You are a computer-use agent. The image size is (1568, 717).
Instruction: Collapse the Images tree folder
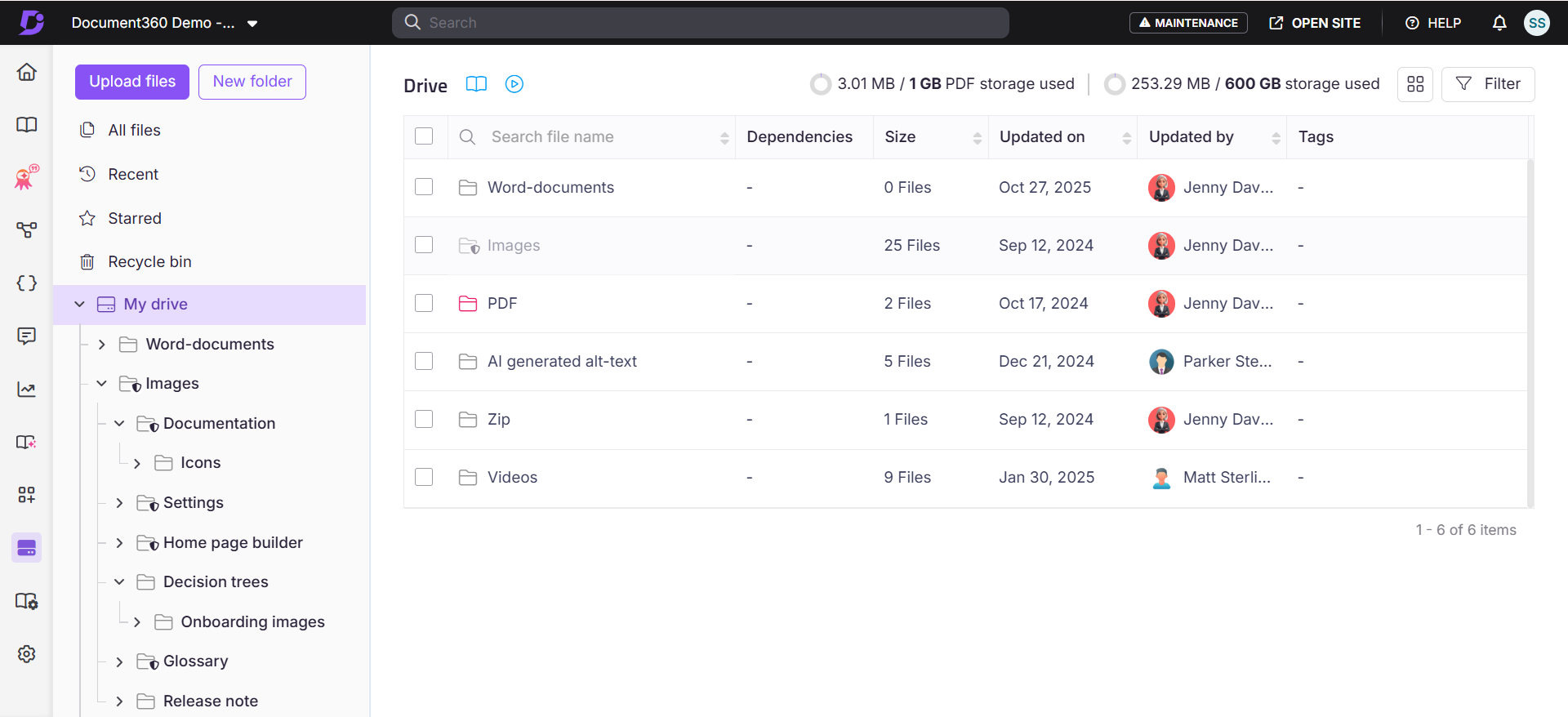[102, 384]
